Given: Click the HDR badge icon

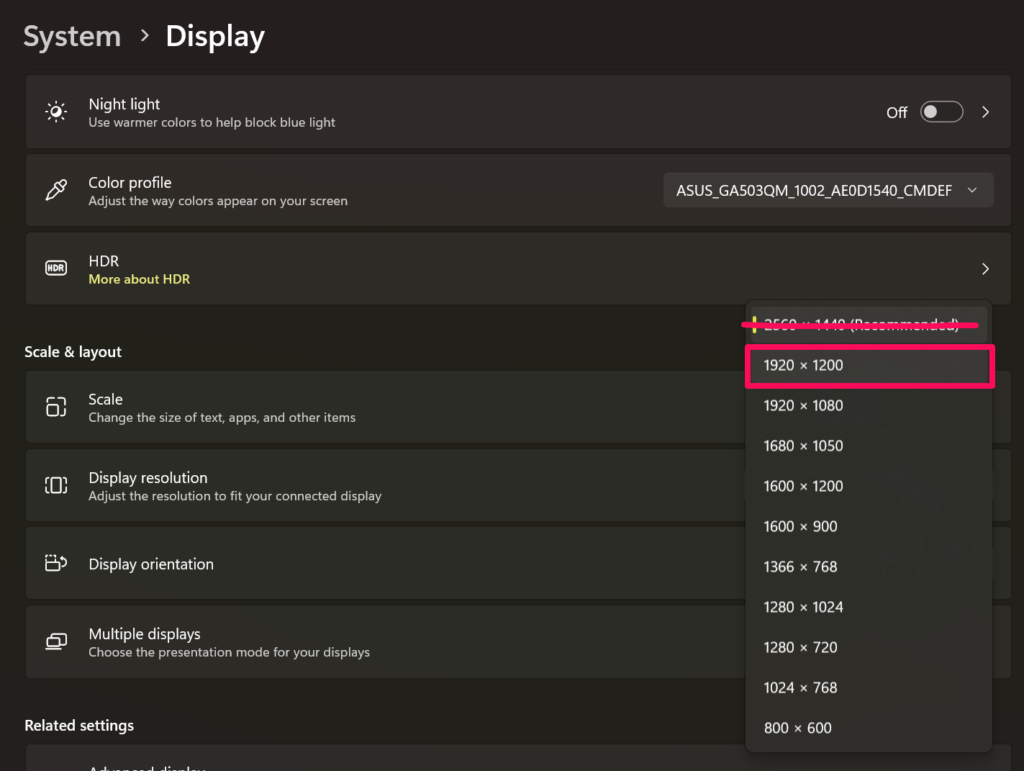Looking at the screenshot, I should click(56, 269).
